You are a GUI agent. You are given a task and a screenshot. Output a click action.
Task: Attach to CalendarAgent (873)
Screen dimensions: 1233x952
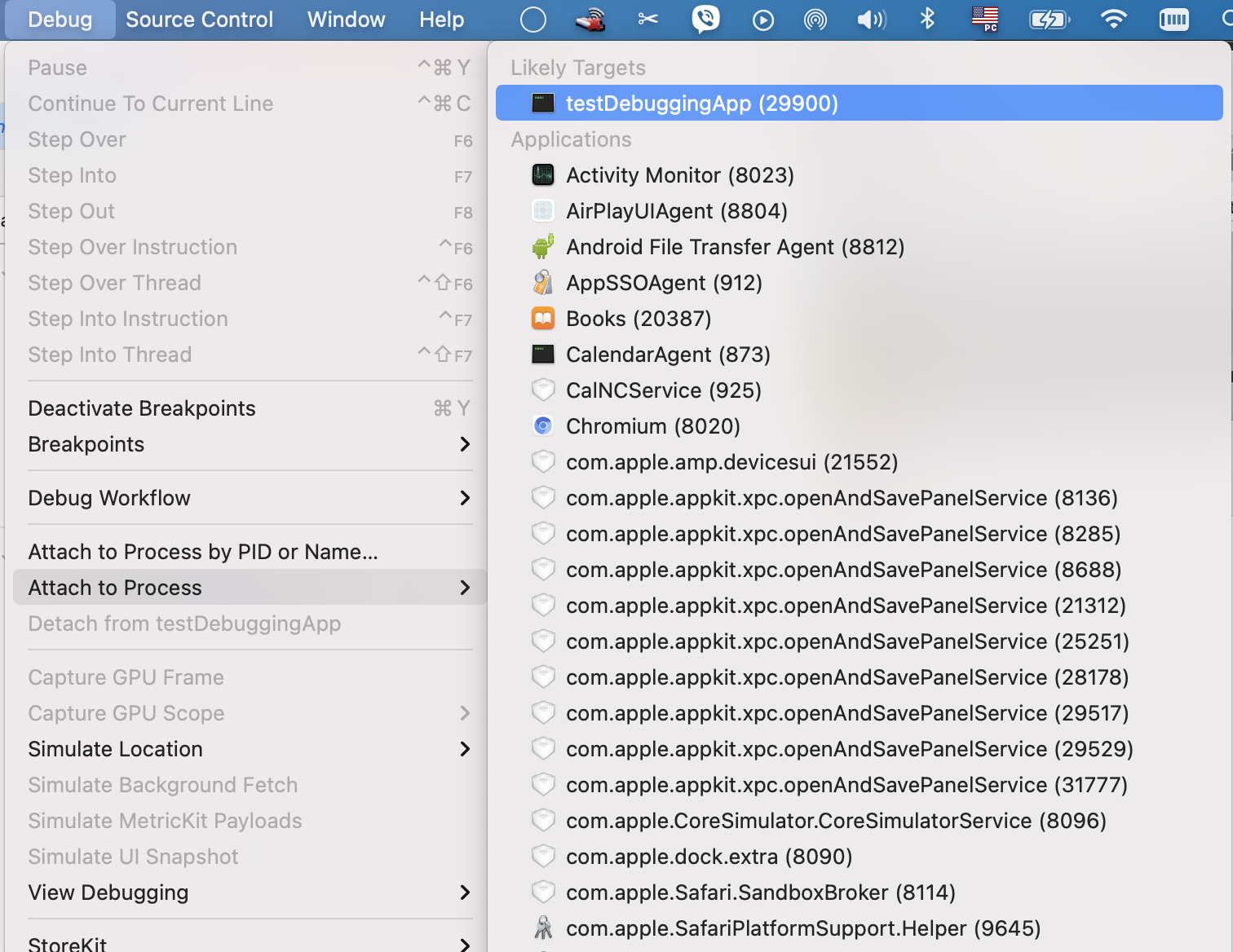[860, 355]
